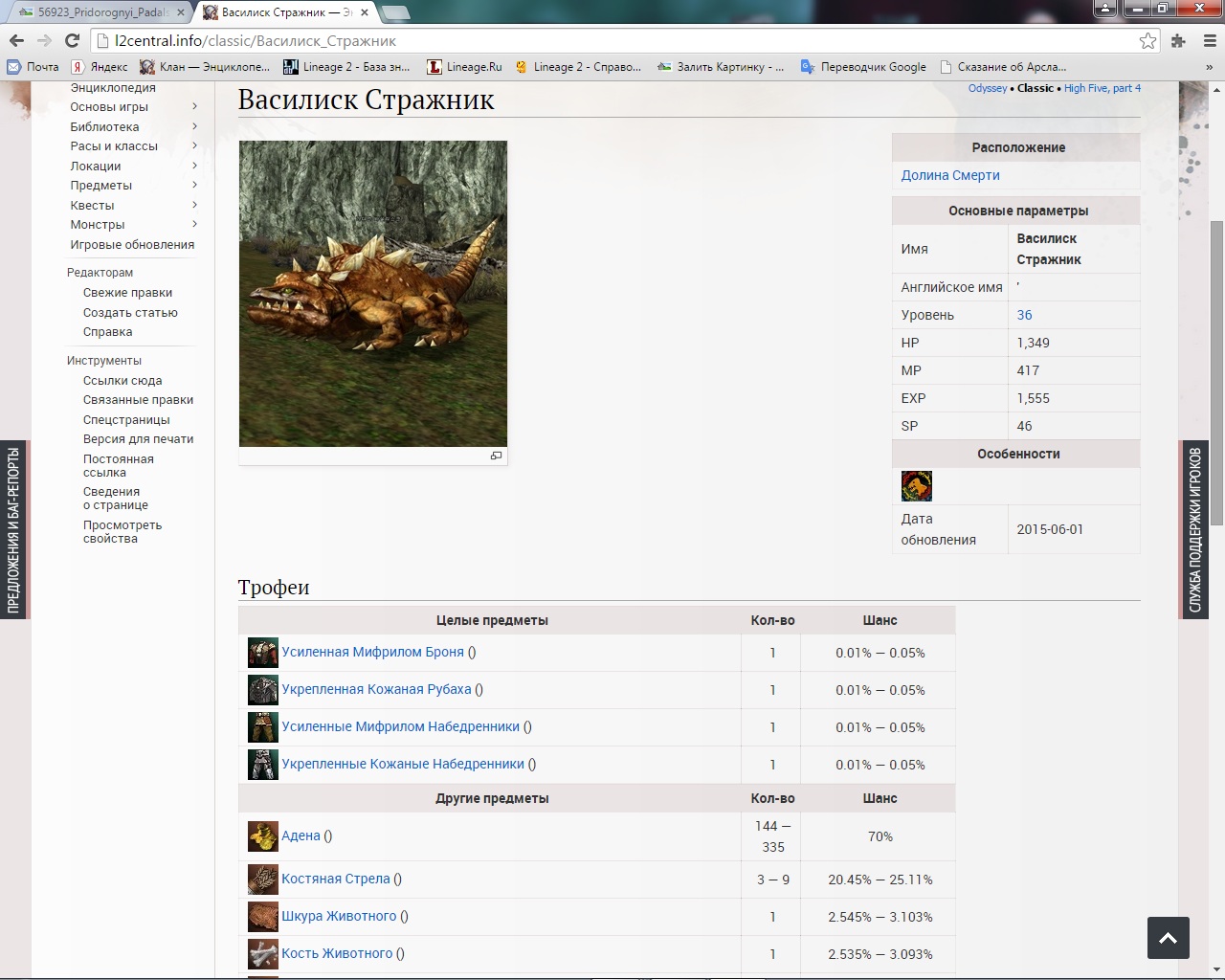Open Постоянная ссылка link
Viewport: 1225px width, 980px height.
coord(118,465)
